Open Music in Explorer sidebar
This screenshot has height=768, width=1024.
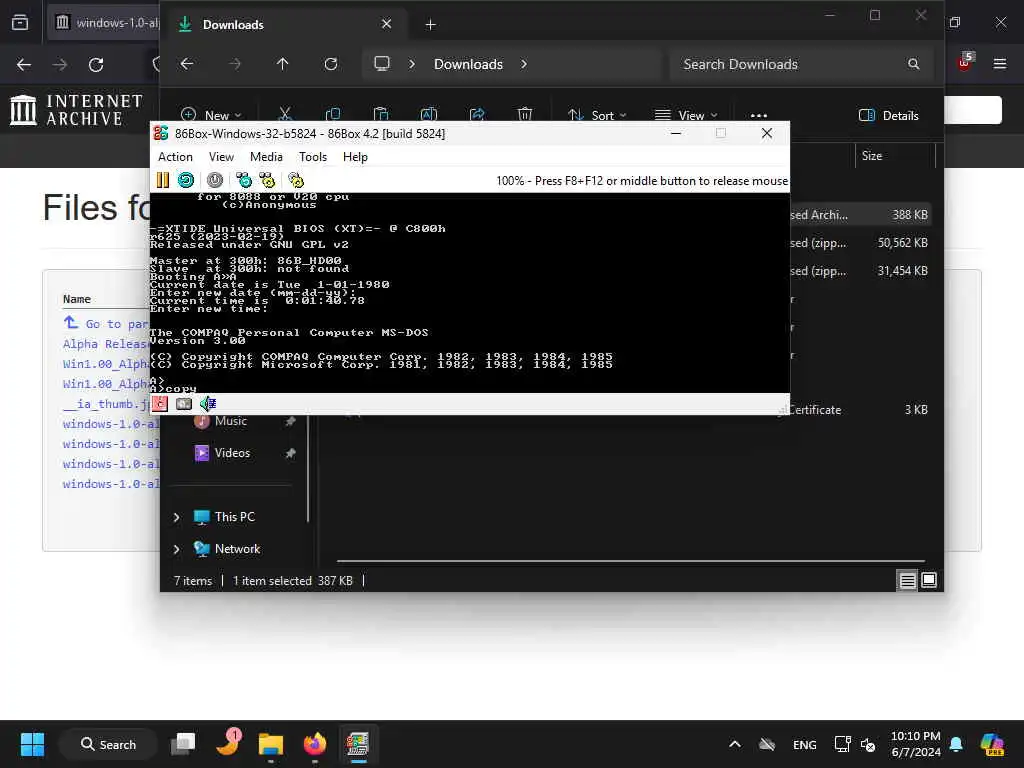231,421
